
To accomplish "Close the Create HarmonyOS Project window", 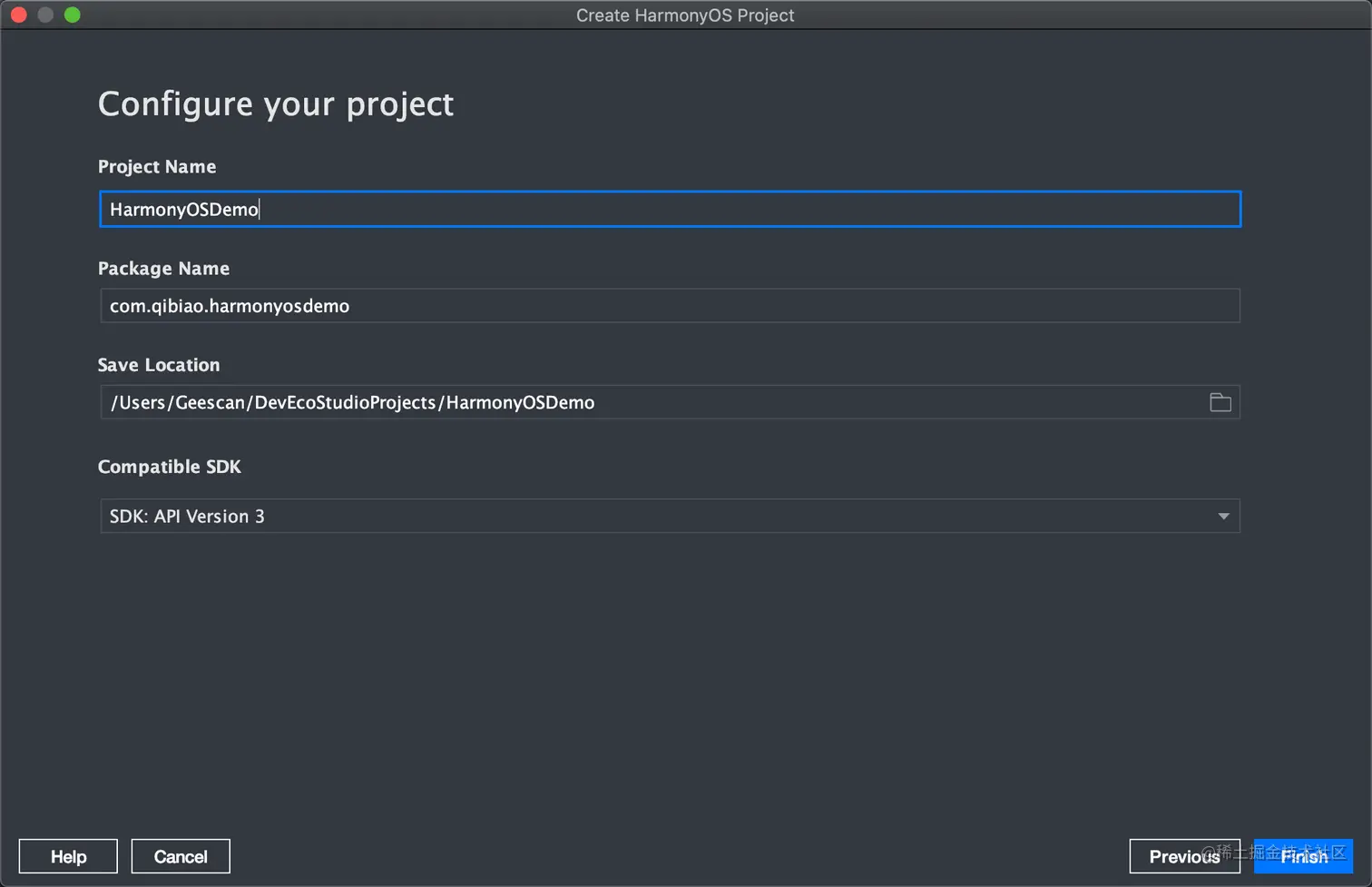I will [18, 15].
